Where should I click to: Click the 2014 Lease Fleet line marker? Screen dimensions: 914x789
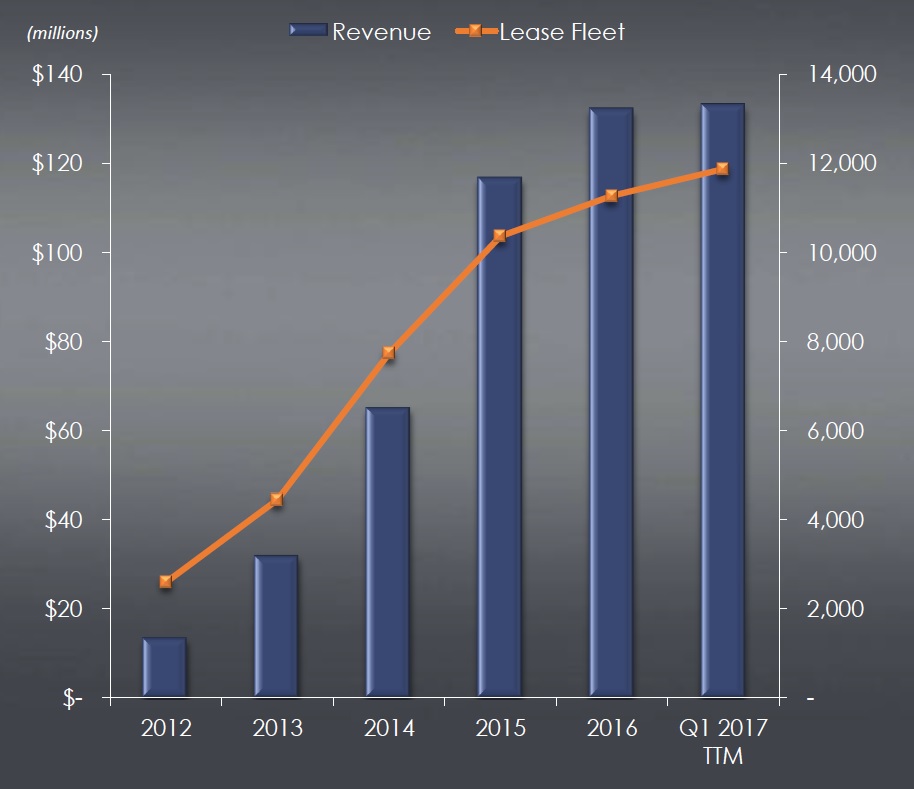pos(389,353)
